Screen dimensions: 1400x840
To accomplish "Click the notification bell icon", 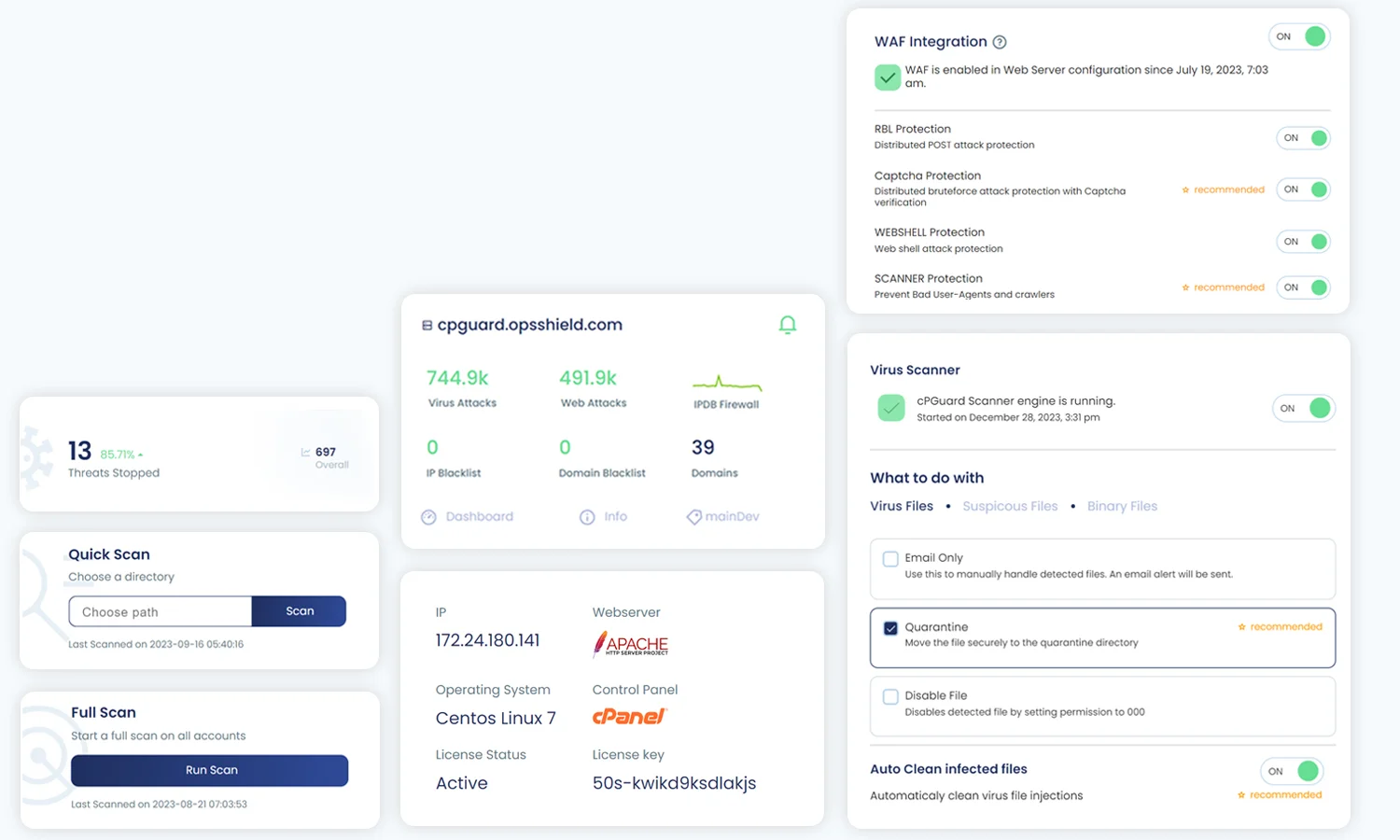I will tap(788, 325).
